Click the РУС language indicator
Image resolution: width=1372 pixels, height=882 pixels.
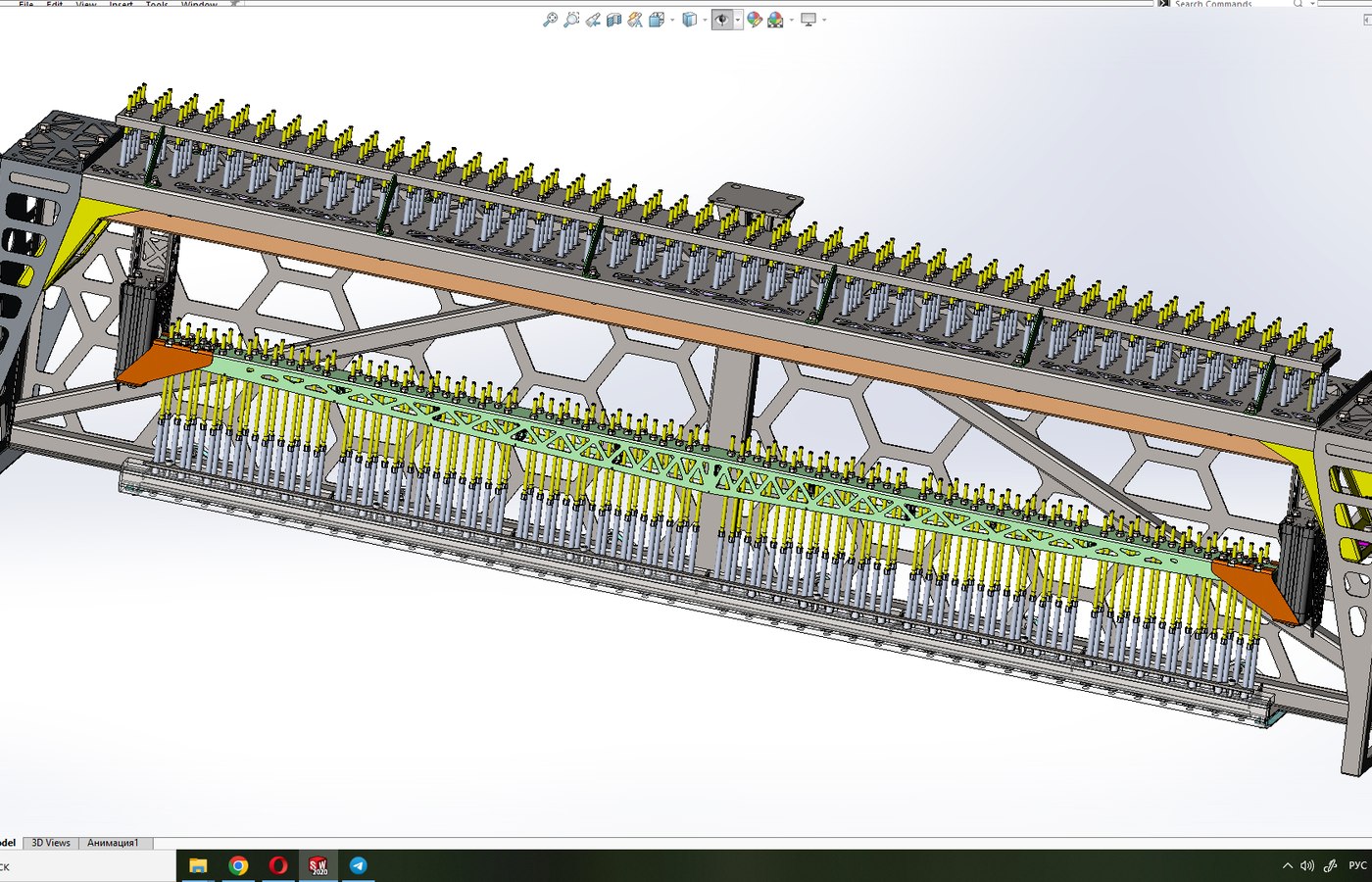click(x=1357, y=866)
